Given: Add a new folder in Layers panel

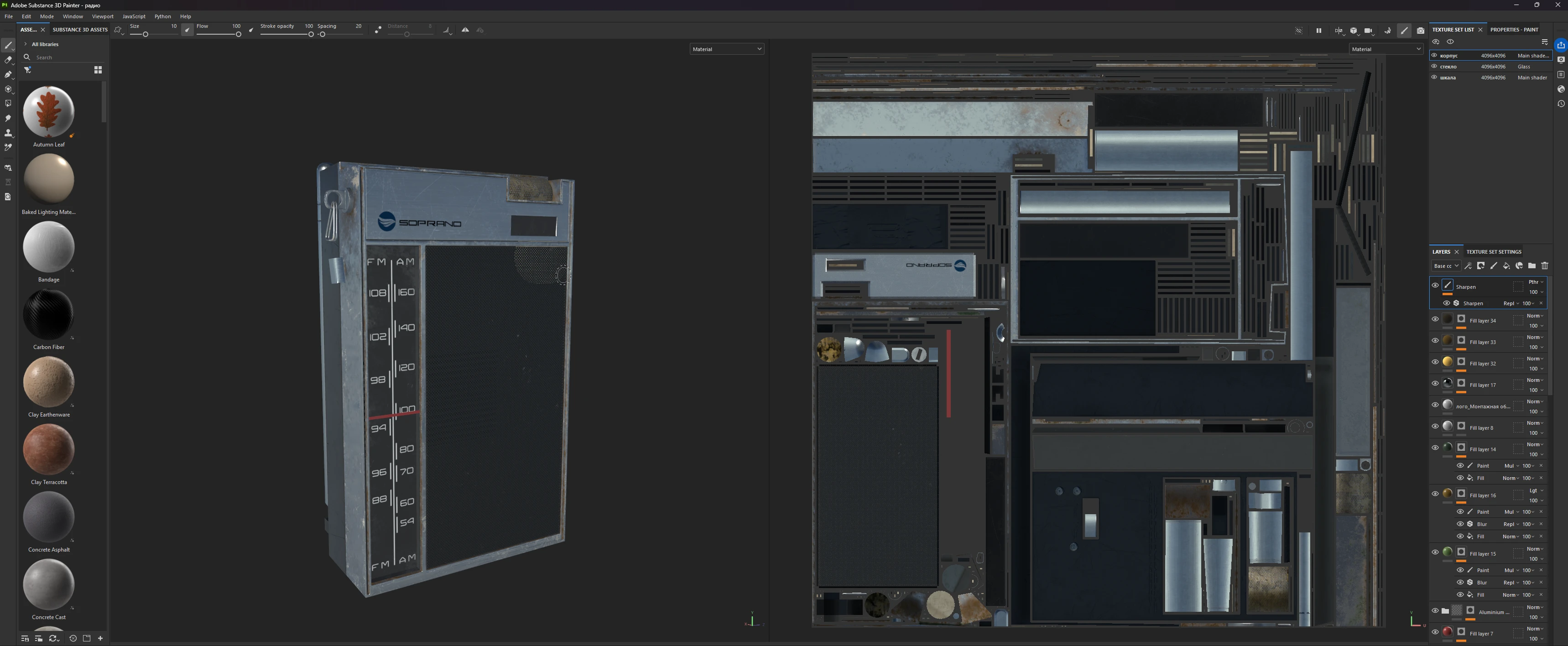Looking at the screenshot, I should [1532, 266].
